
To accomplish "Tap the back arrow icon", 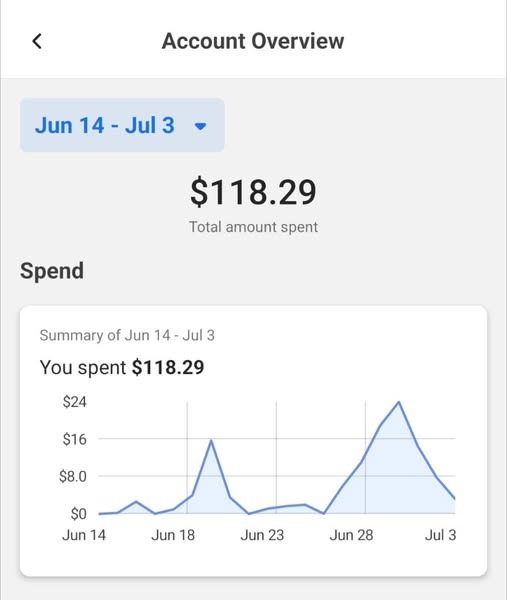I will pos(37,41).
